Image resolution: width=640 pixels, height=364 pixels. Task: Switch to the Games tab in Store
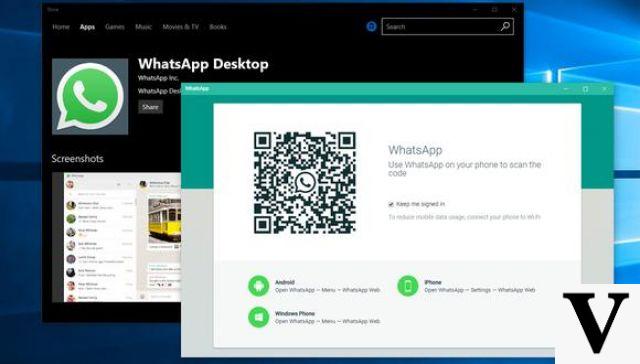(x=115, y=27)
